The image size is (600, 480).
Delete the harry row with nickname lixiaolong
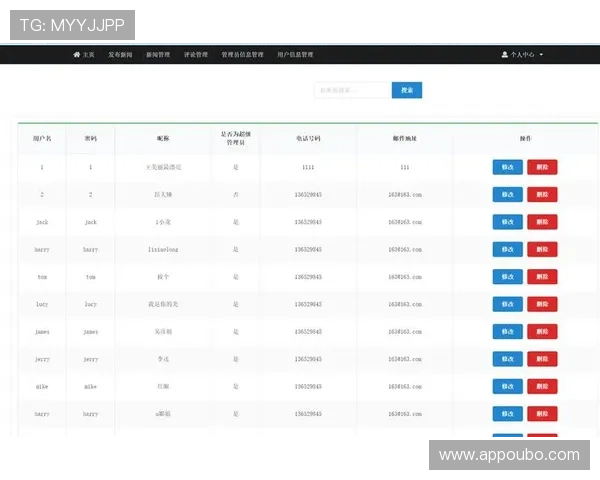(x=542, y=249)
